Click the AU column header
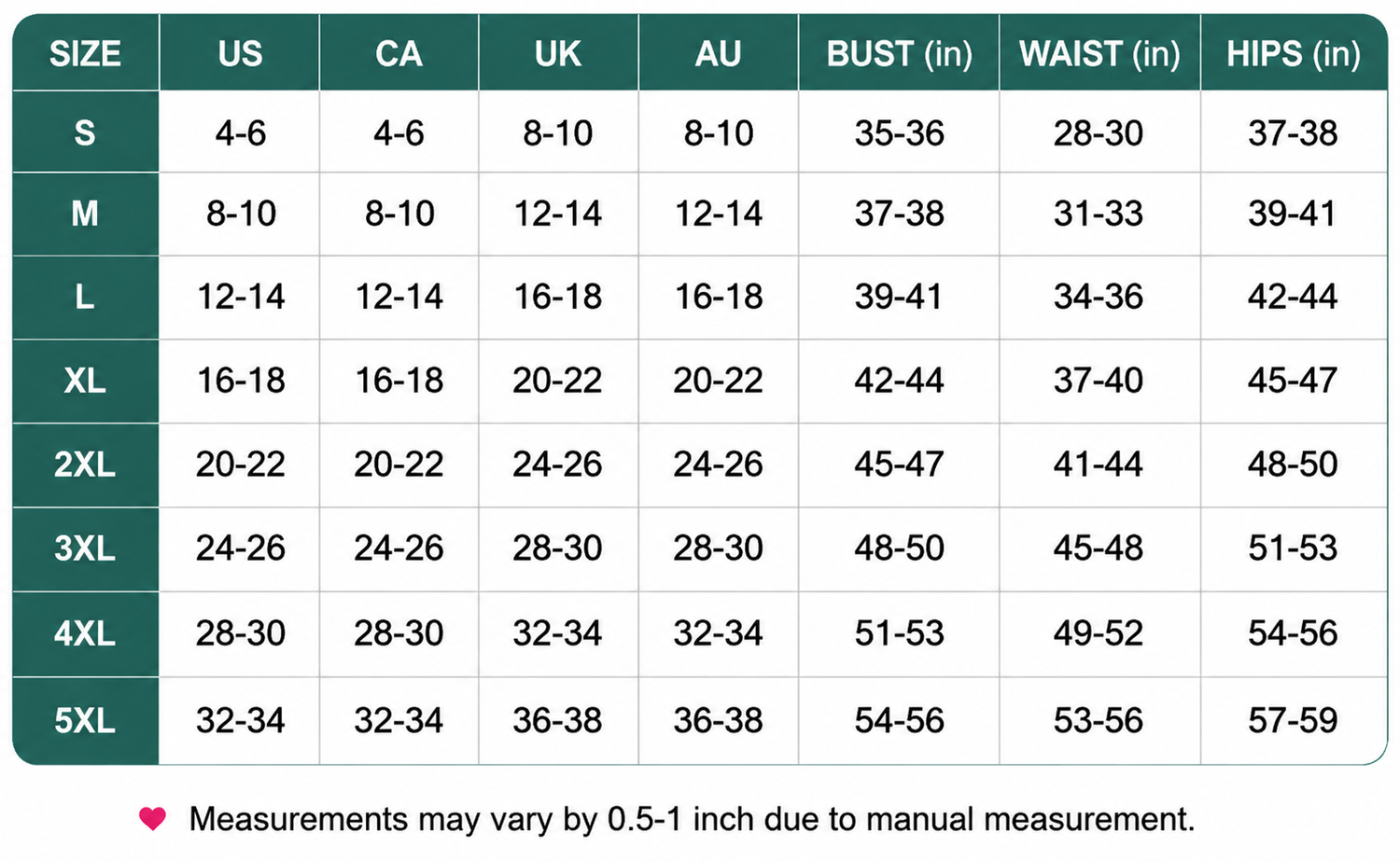 718,53
